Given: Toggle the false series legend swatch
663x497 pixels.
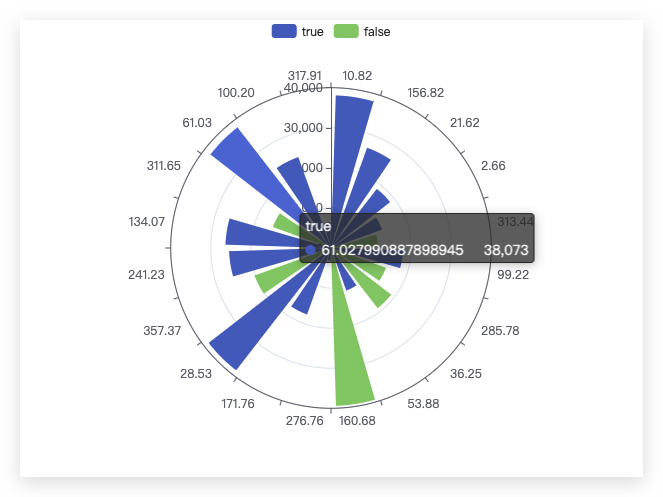Looking at the screenshot, I should [346, 31].
